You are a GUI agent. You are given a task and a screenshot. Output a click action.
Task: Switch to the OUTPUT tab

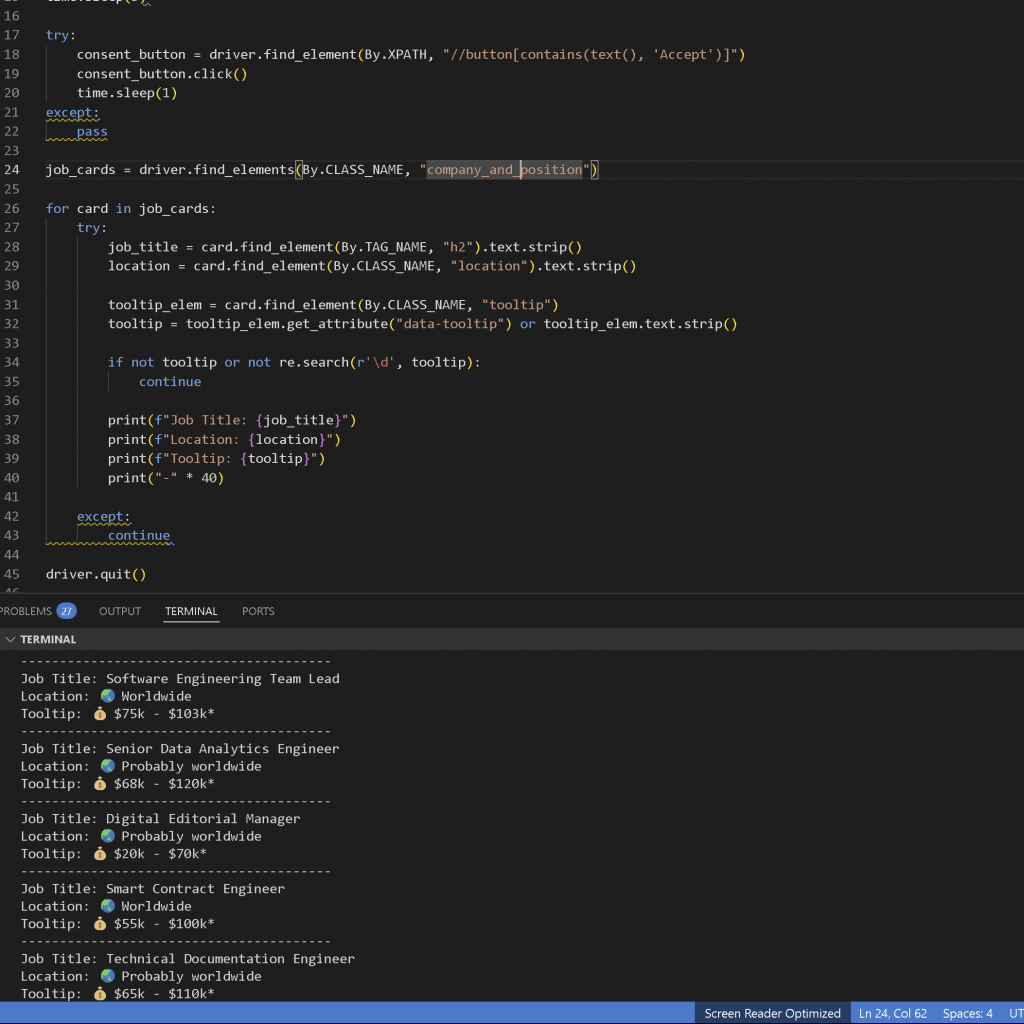coord(120,611)
